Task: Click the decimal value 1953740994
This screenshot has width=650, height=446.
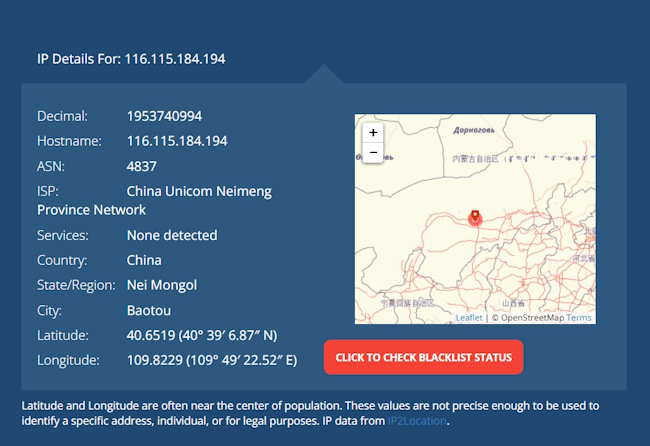Action: (164, 116)
